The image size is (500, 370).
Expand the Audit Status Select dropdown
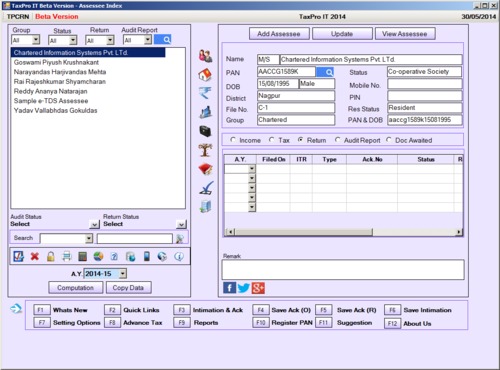95,224
